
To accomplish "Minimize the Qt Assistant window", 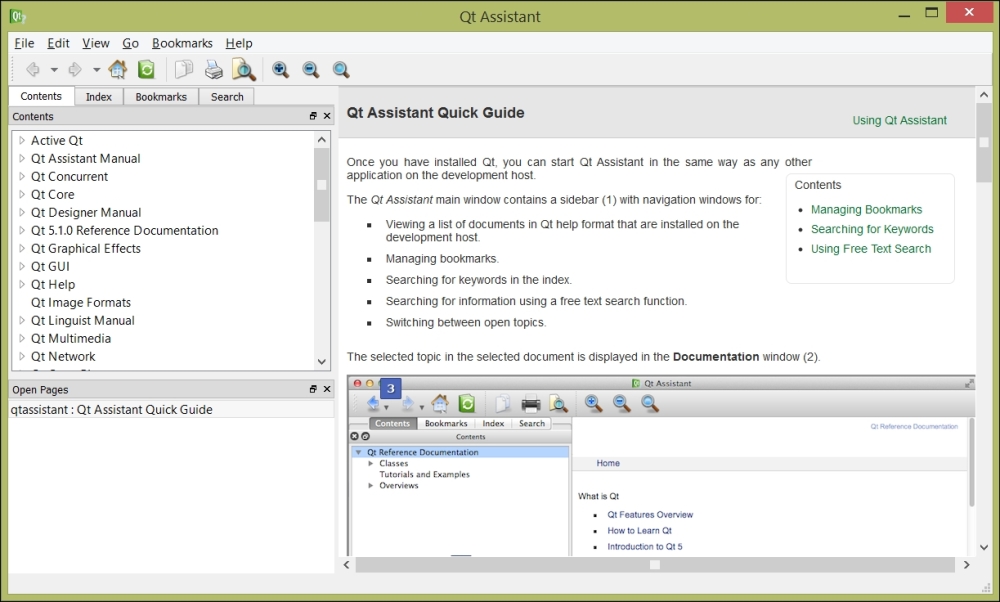I will [904, 14].
